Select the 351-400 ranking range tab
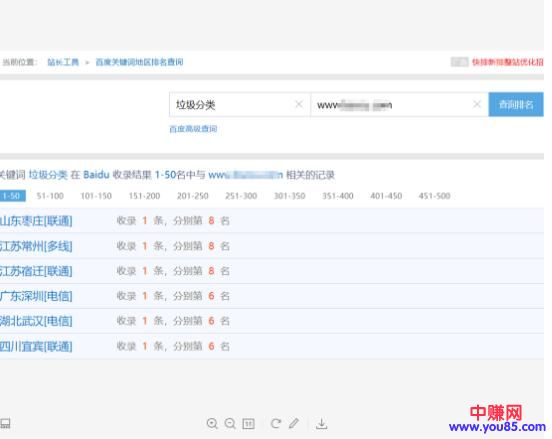 coord(338,196)
